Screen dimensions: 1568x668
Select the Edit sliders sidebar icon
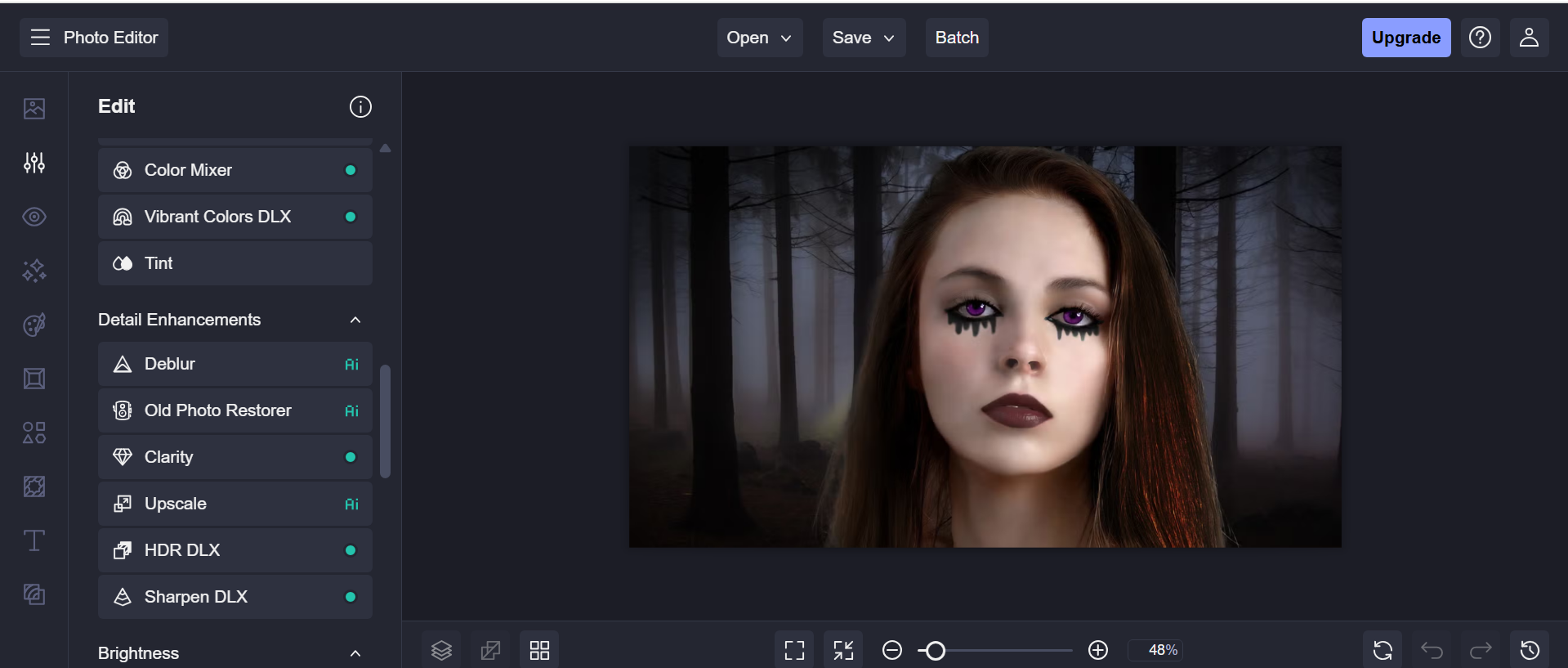[x=34, y=163]
